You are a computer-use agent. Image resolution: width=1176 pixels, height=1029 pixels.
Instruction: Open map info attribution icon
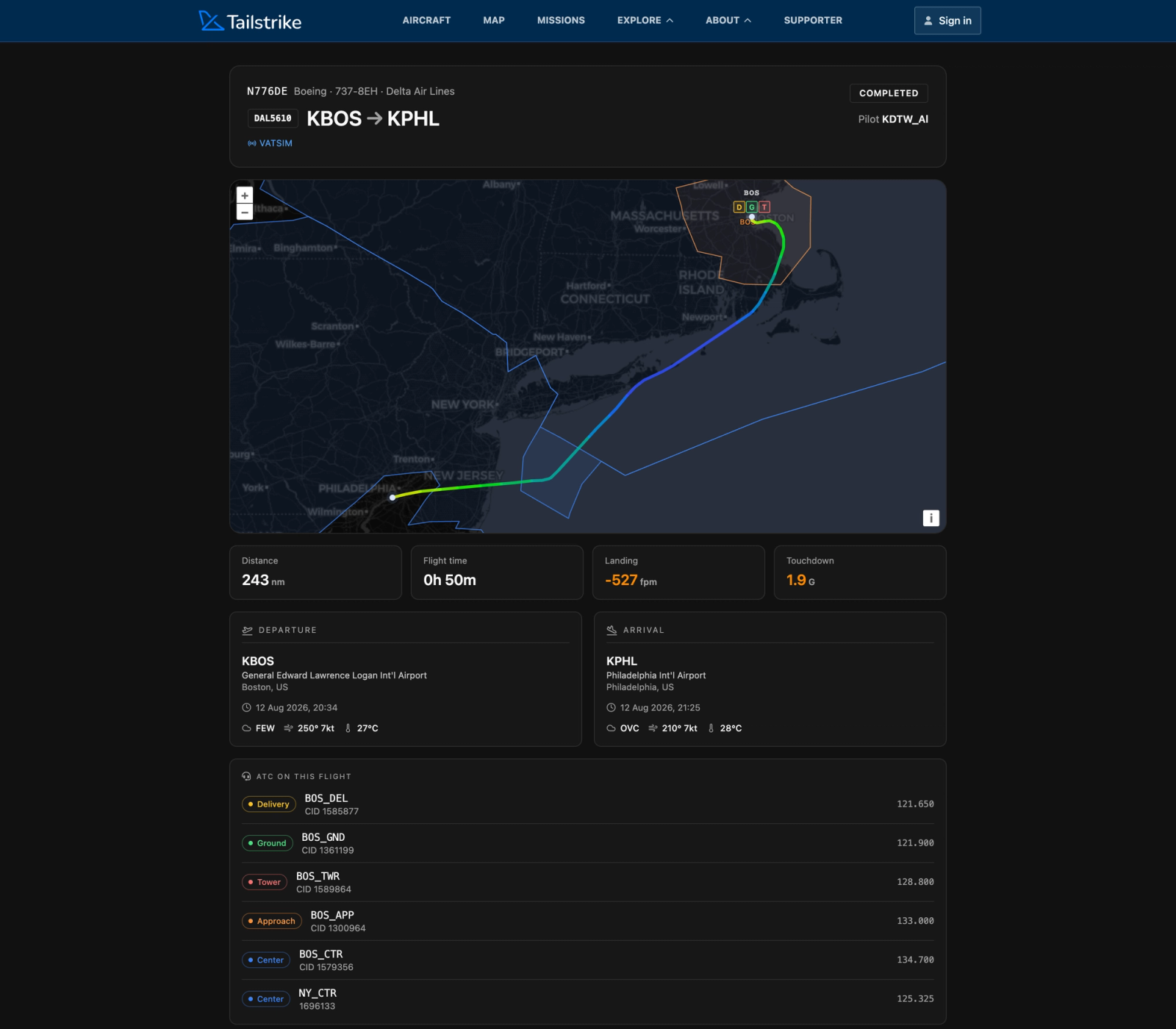(x=931, y=518)
